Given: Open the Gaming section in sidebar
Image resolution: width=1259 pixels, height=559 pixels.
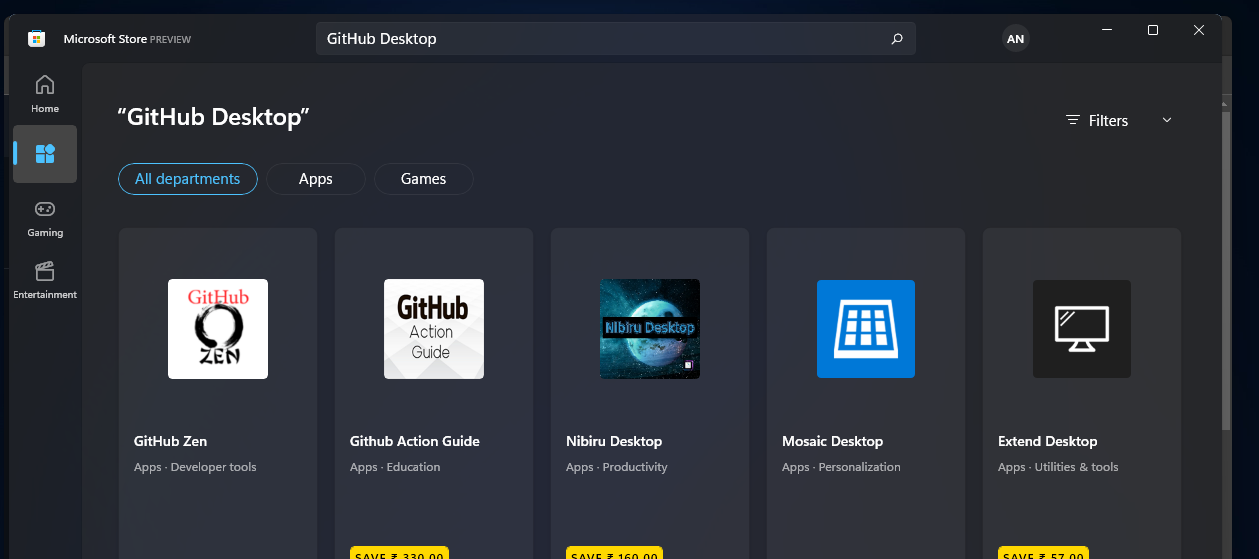Looking at the screenshot, I should [45, 218].
